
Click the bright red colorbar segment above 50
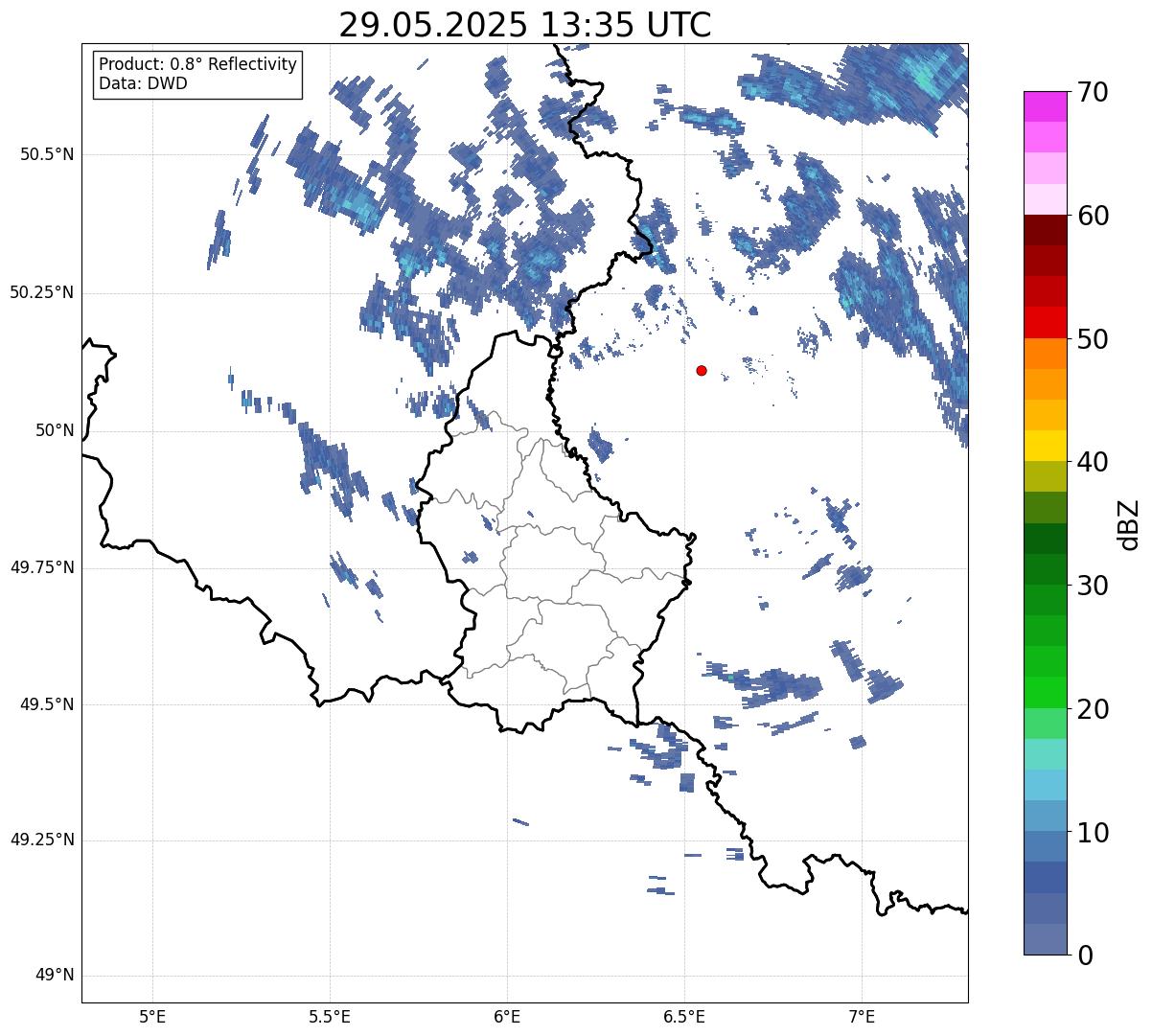click(x=1044, y=323)
